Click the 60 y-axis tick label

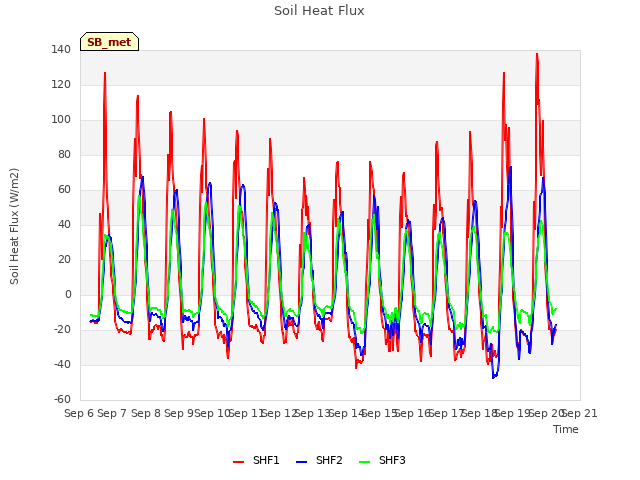point(64,189)
